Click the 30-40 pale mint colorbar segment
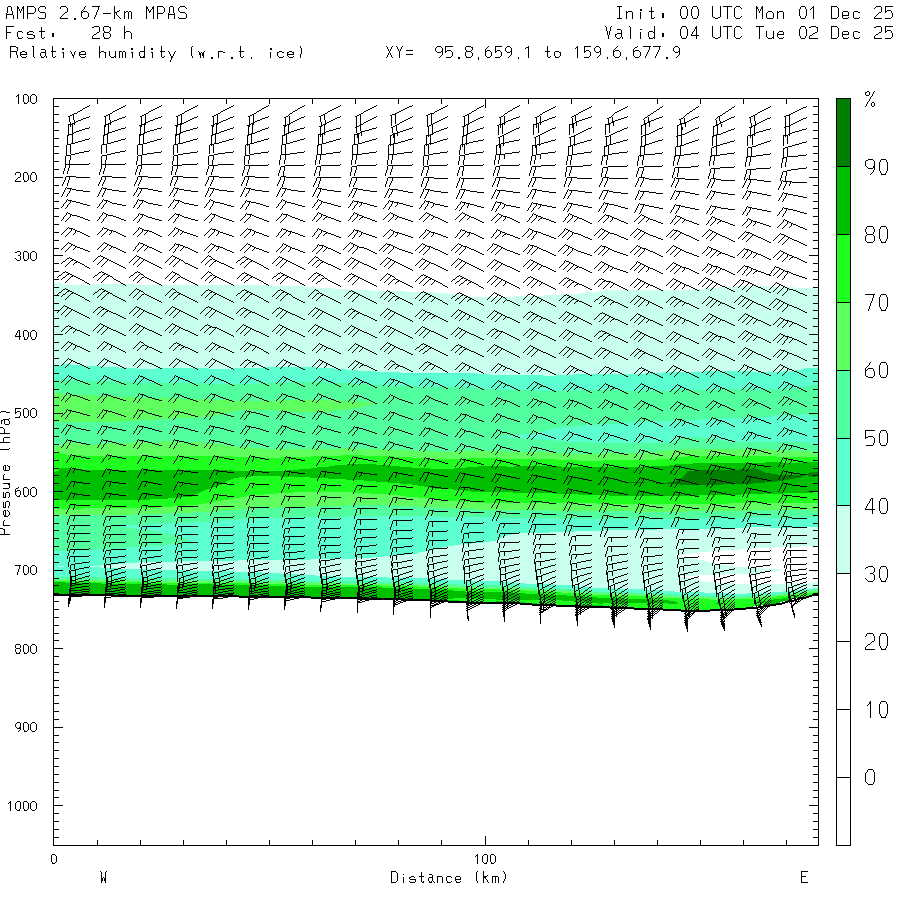 click(x=843, y=540)
